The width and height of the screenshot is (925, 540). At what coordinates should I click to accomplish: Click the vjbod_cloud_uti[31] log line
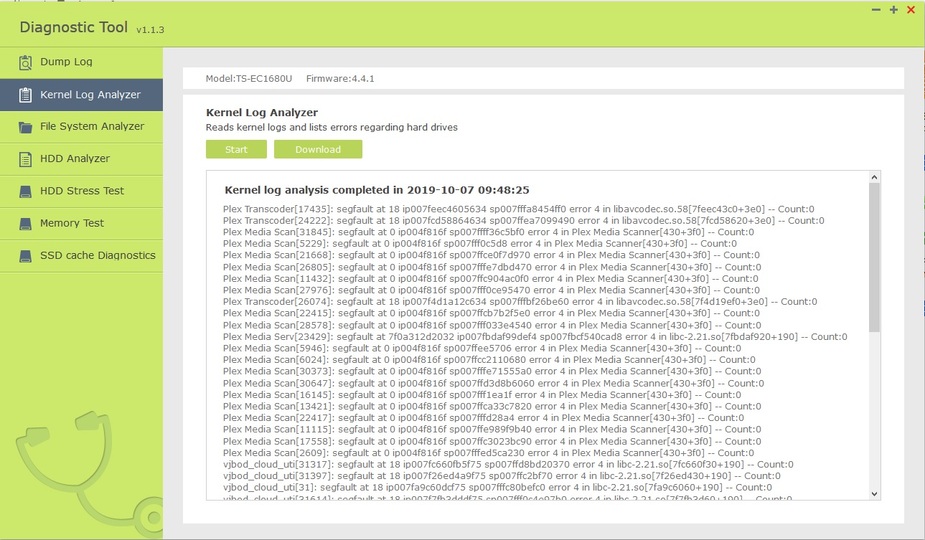click(x=497, y=487)
